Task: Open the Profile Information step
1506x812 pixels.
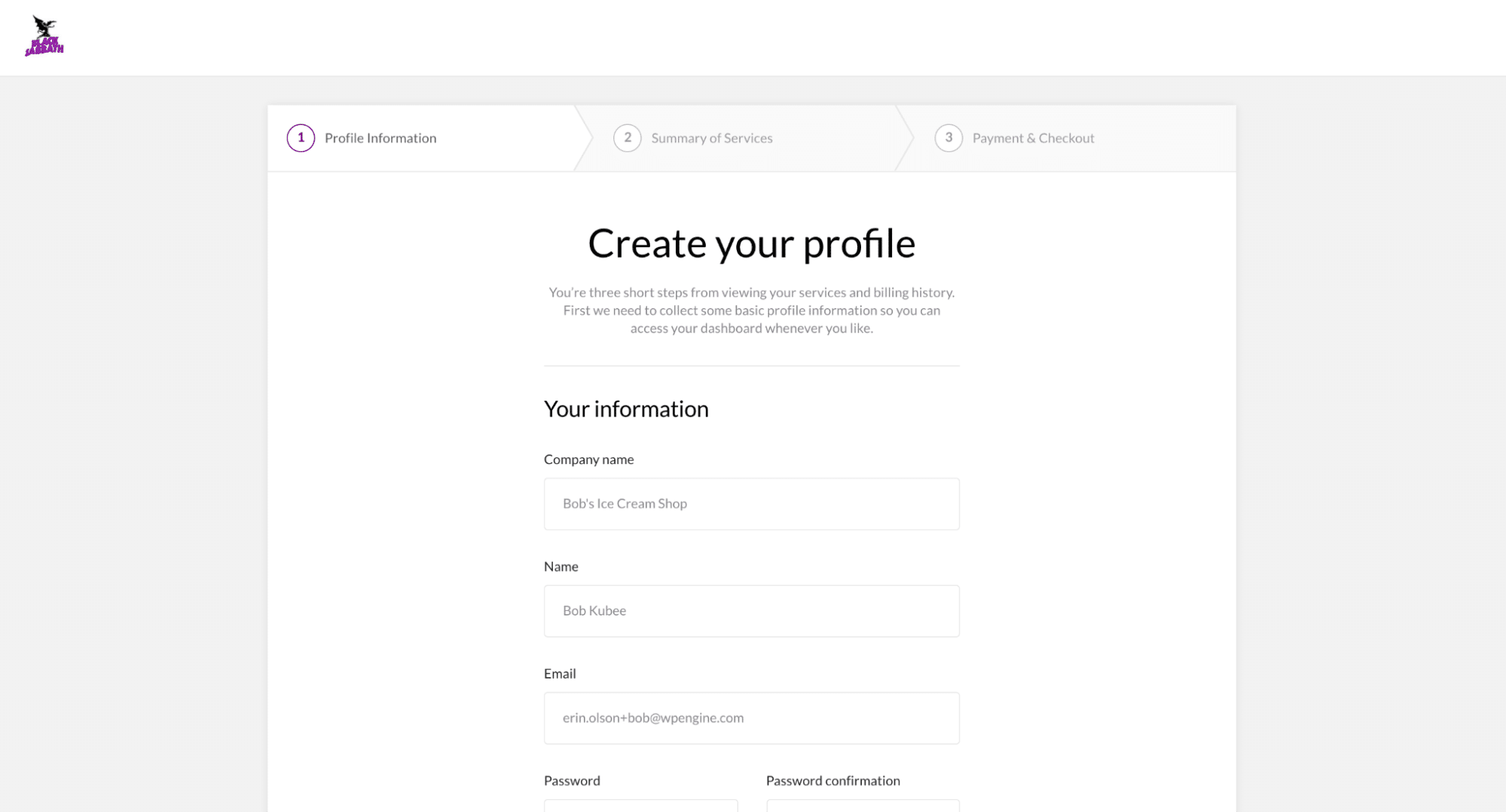Action: (380, 138)
